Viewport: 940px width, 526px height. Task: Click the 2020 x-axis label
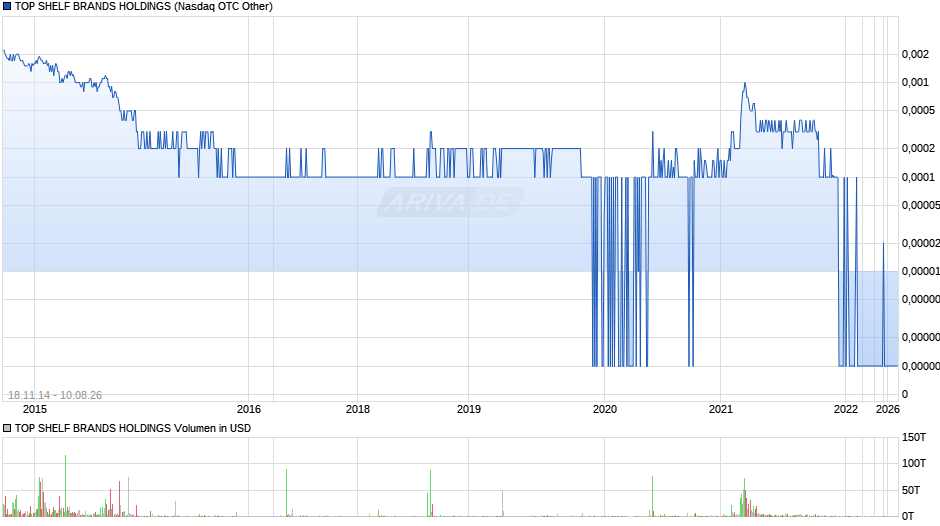click(x=605, y=409)
